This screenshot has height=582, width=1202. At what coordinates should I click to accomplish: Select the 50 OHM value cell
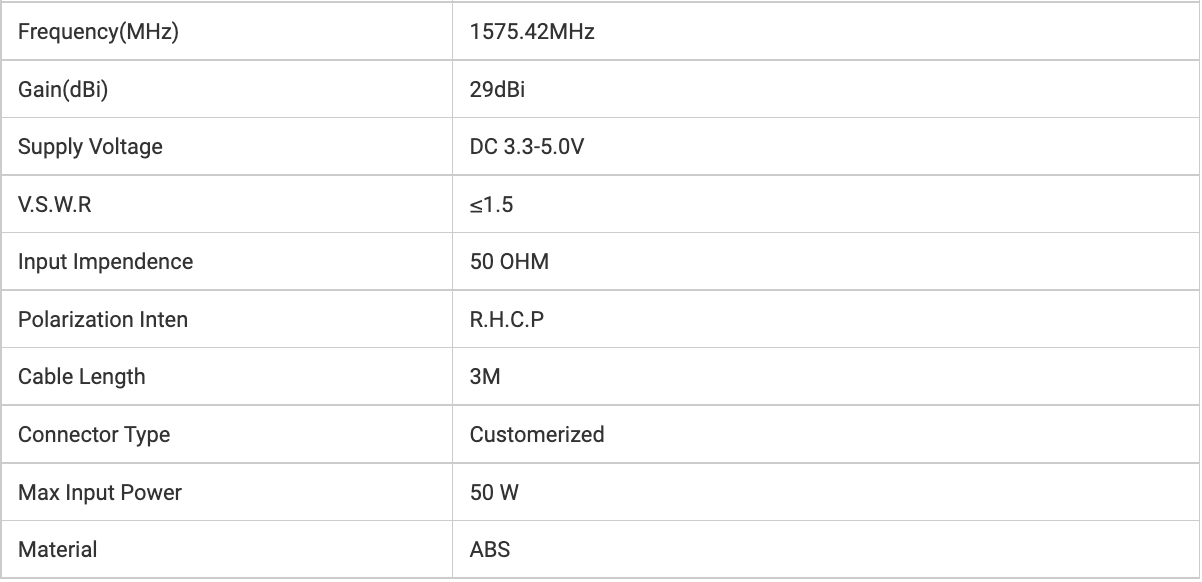[x=509, y=262]
